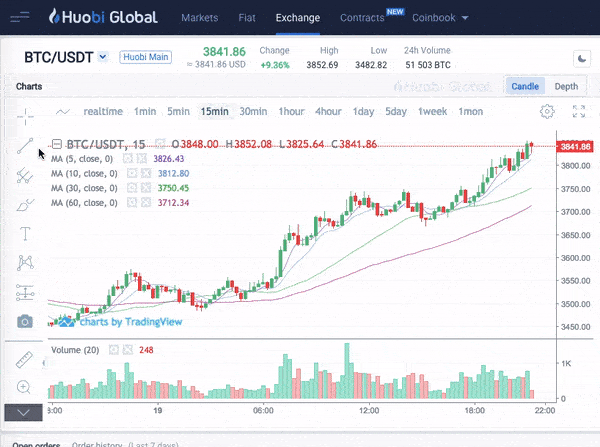Image resolution: width=600 pixels, height=447 pixels.
Task: Open chart settings gear icon
Action: click(x=547, y=111)
